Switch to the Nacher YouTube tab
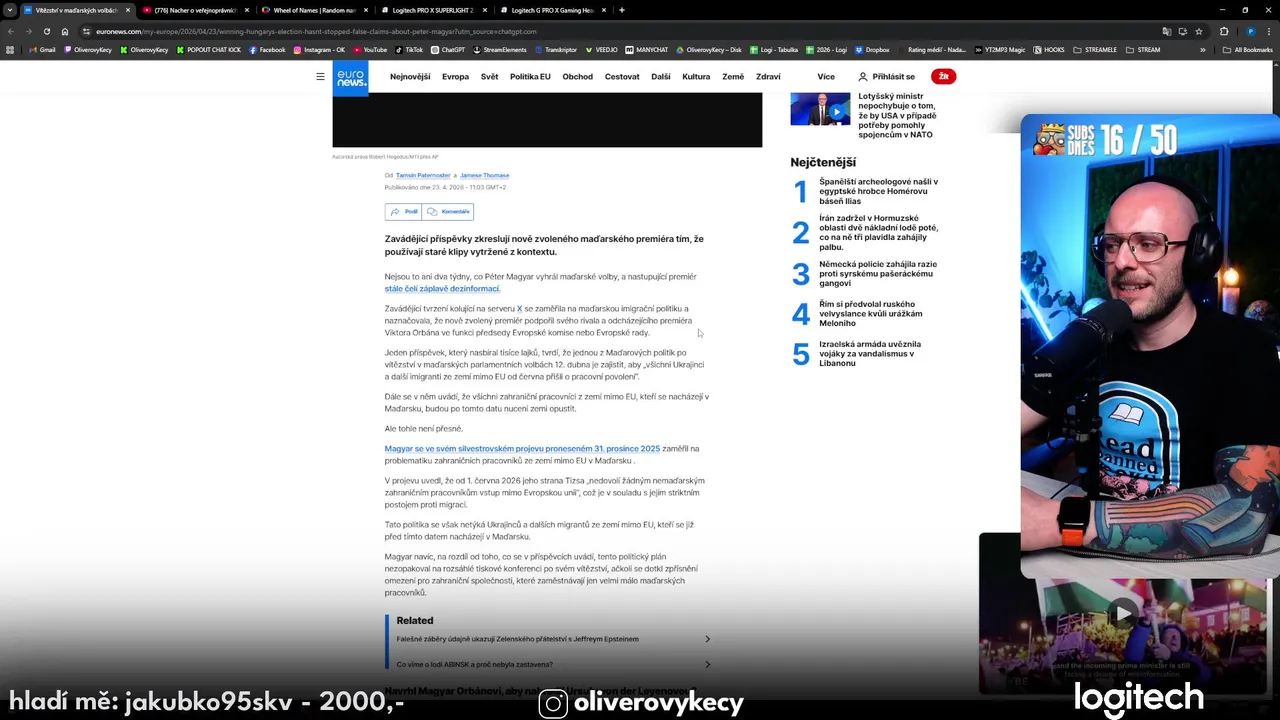 (x=195, y=10)
